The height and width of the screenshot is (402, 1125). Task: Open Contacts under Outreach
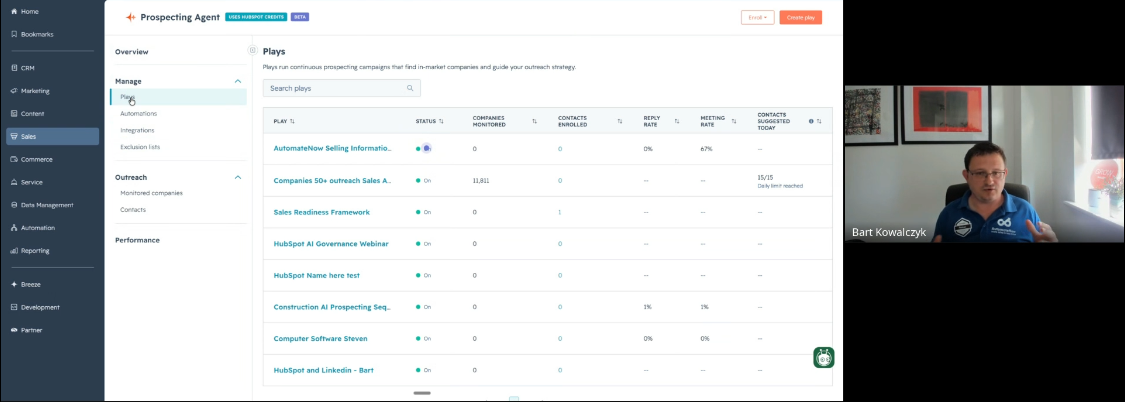click(133, 210)
